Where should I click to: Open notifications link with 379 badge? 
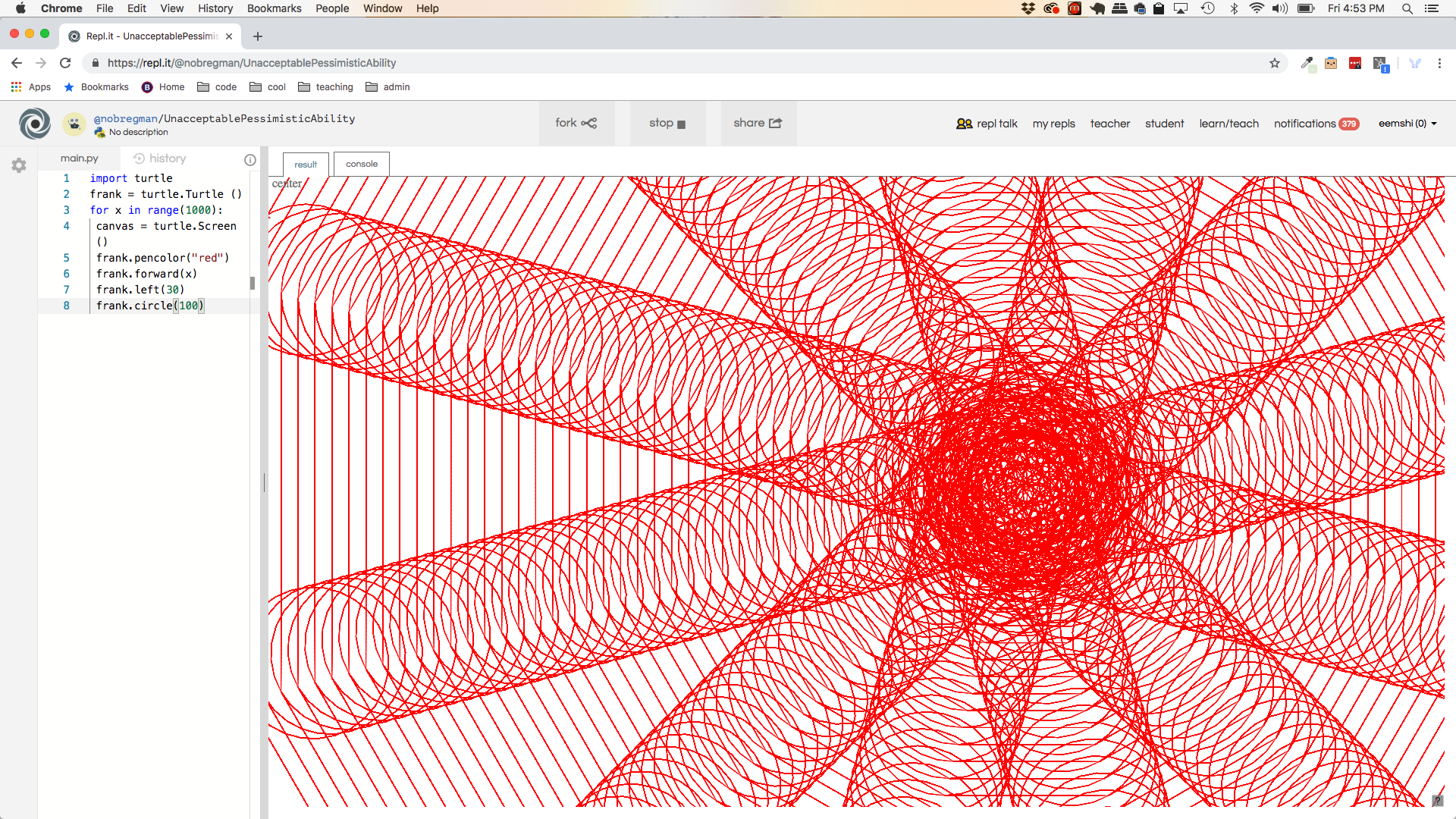[x=1316, y=124]
